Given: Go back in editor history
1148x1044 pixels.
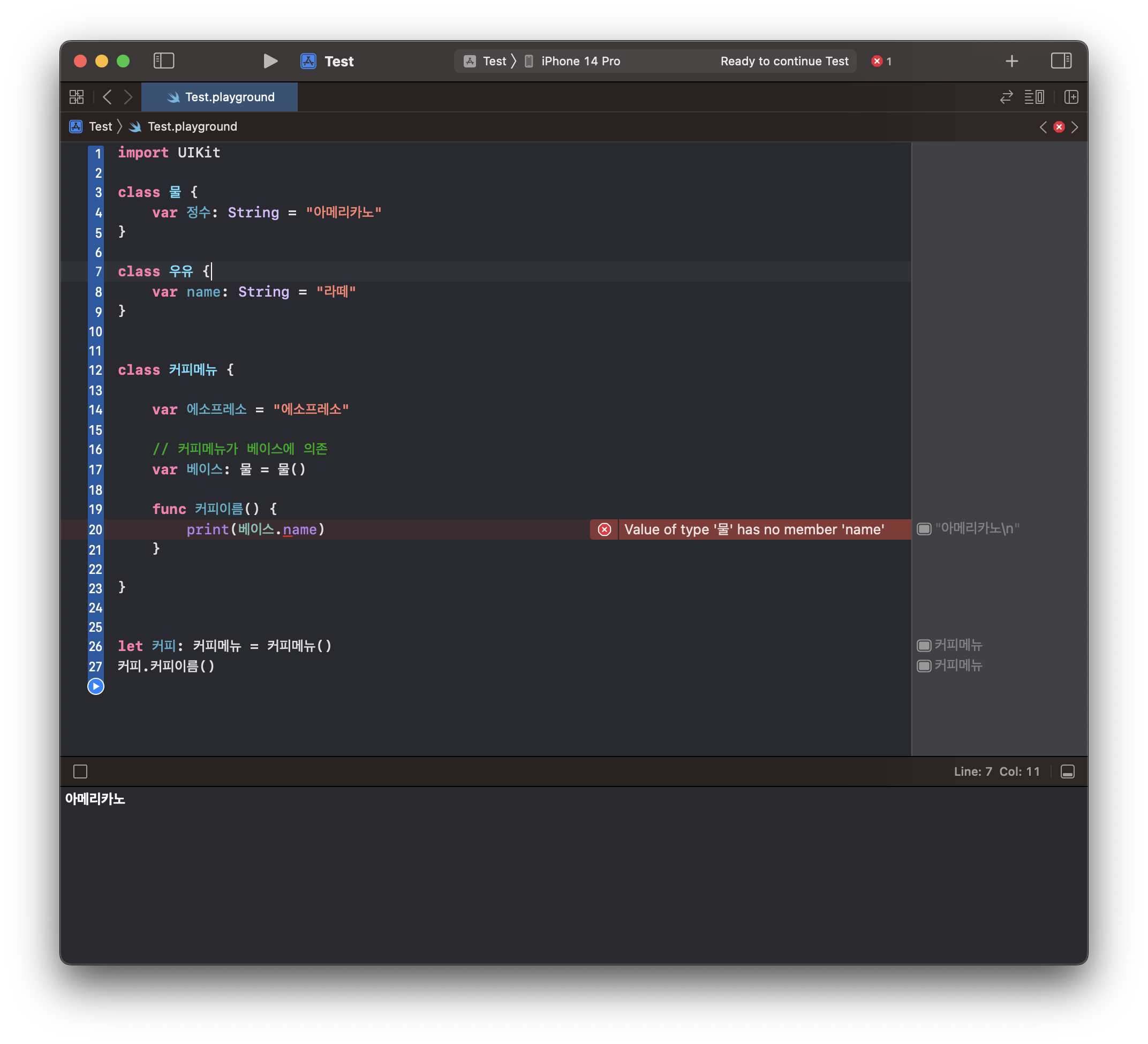Looking at the screenshot, I should (107, 97).
